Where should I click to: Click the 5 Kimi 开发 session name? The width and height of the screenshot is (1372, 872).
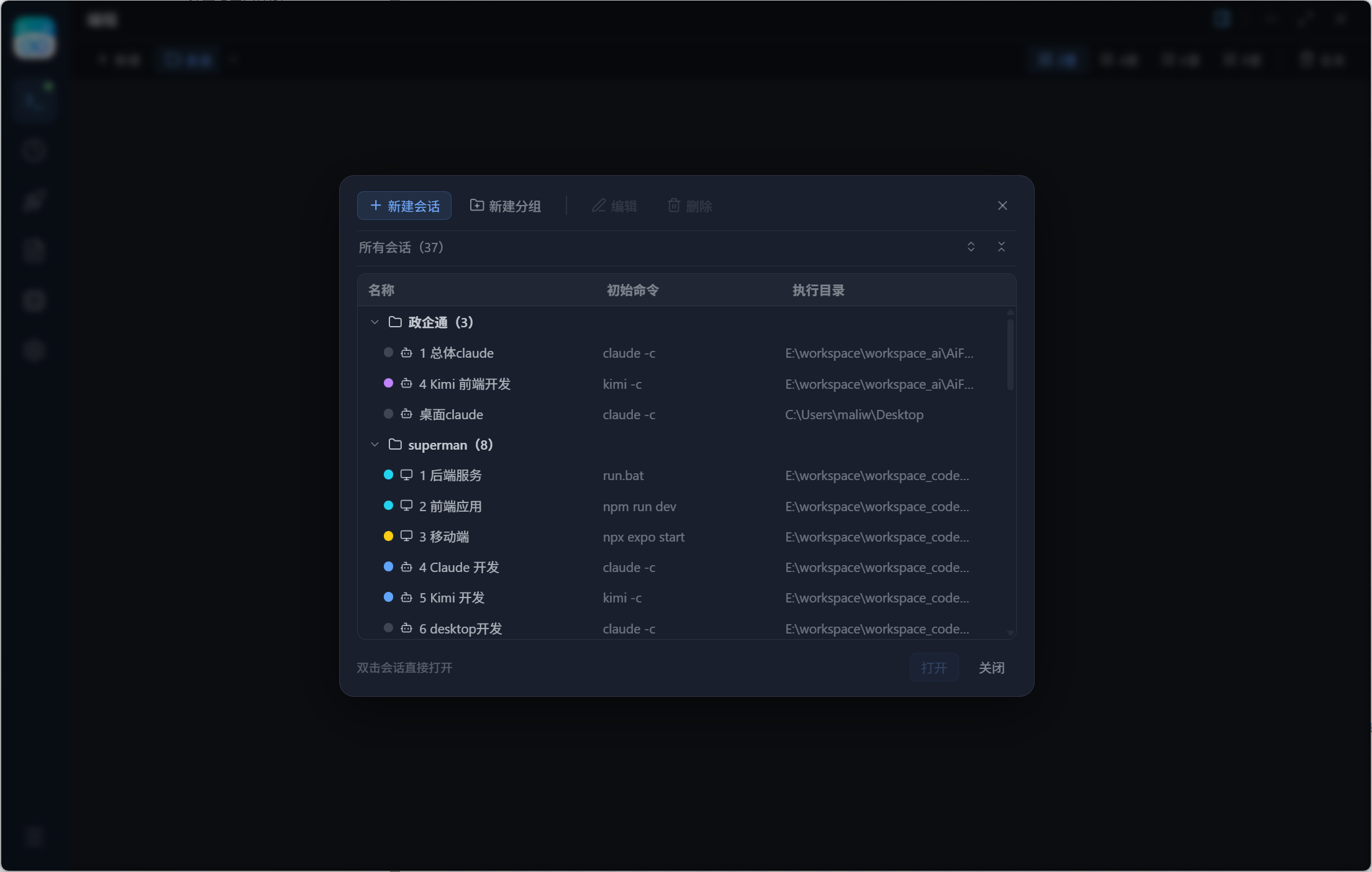452,598
